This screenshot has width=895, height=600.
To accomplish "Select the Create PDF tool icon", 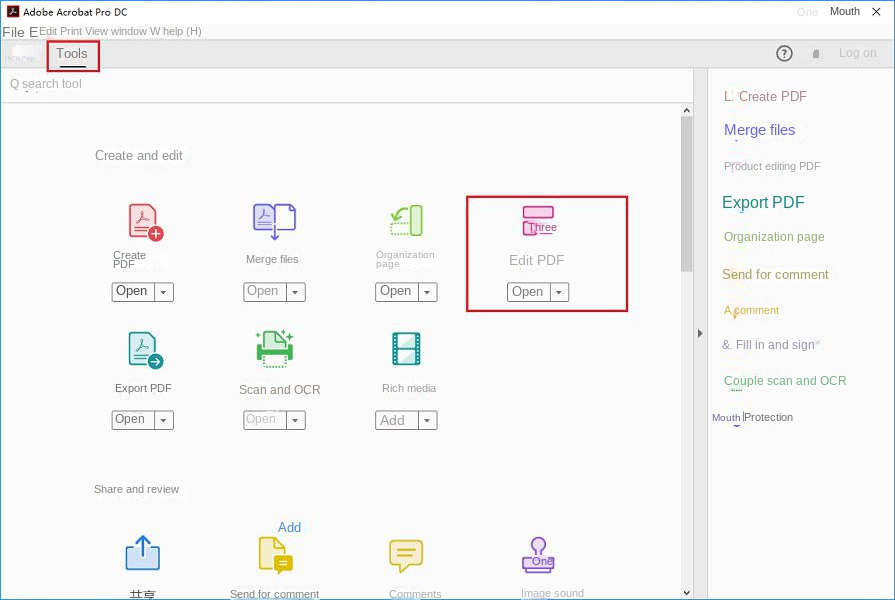I will tap(143, 219).
